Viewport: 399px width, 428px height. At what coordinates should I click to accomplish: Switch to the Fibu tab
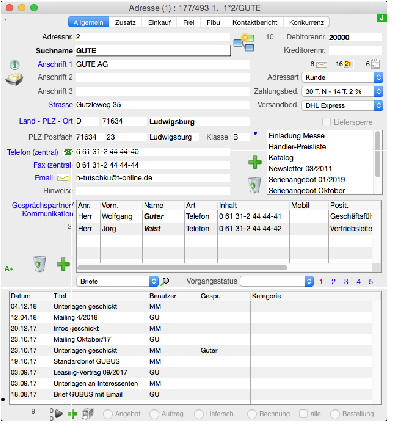pyautogui.click(x=213, y=22)
